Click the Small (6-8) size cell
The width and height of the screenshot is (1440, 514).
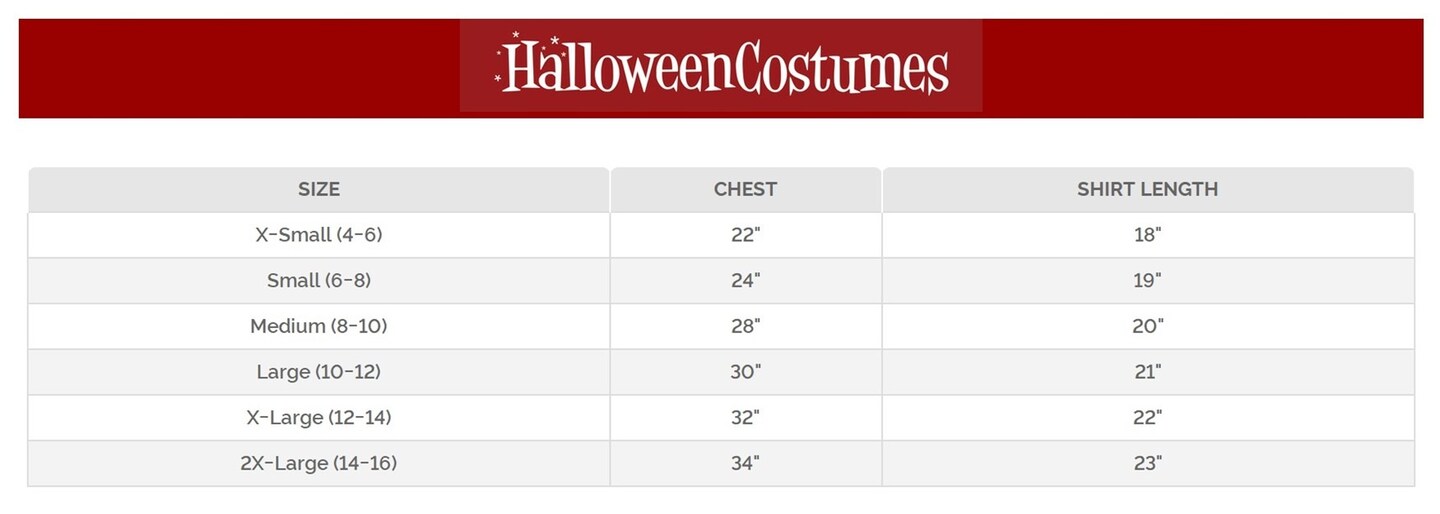click(x=319, y=281)
